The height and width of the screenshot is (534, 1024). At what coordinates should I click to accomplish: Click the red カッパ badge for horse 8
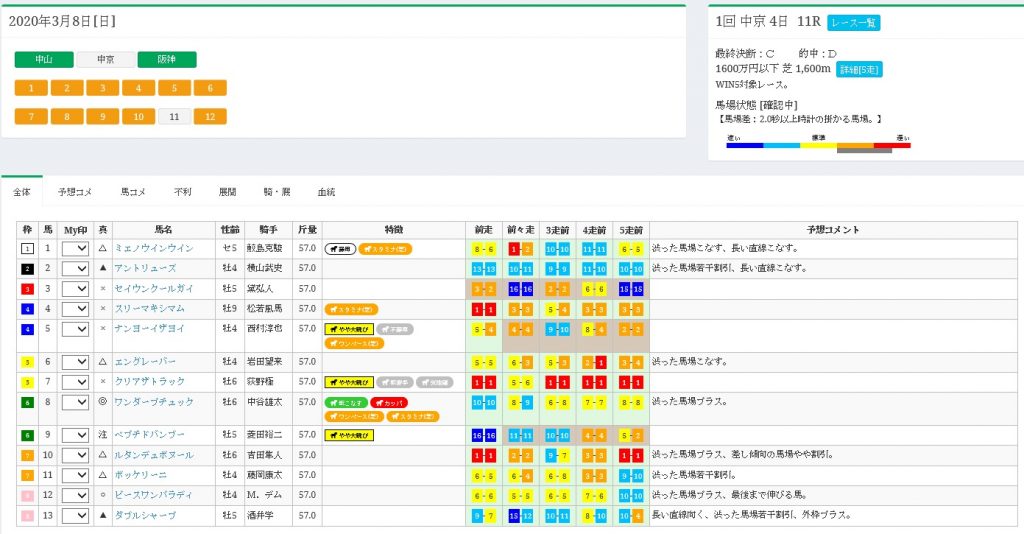coord(389,402)
